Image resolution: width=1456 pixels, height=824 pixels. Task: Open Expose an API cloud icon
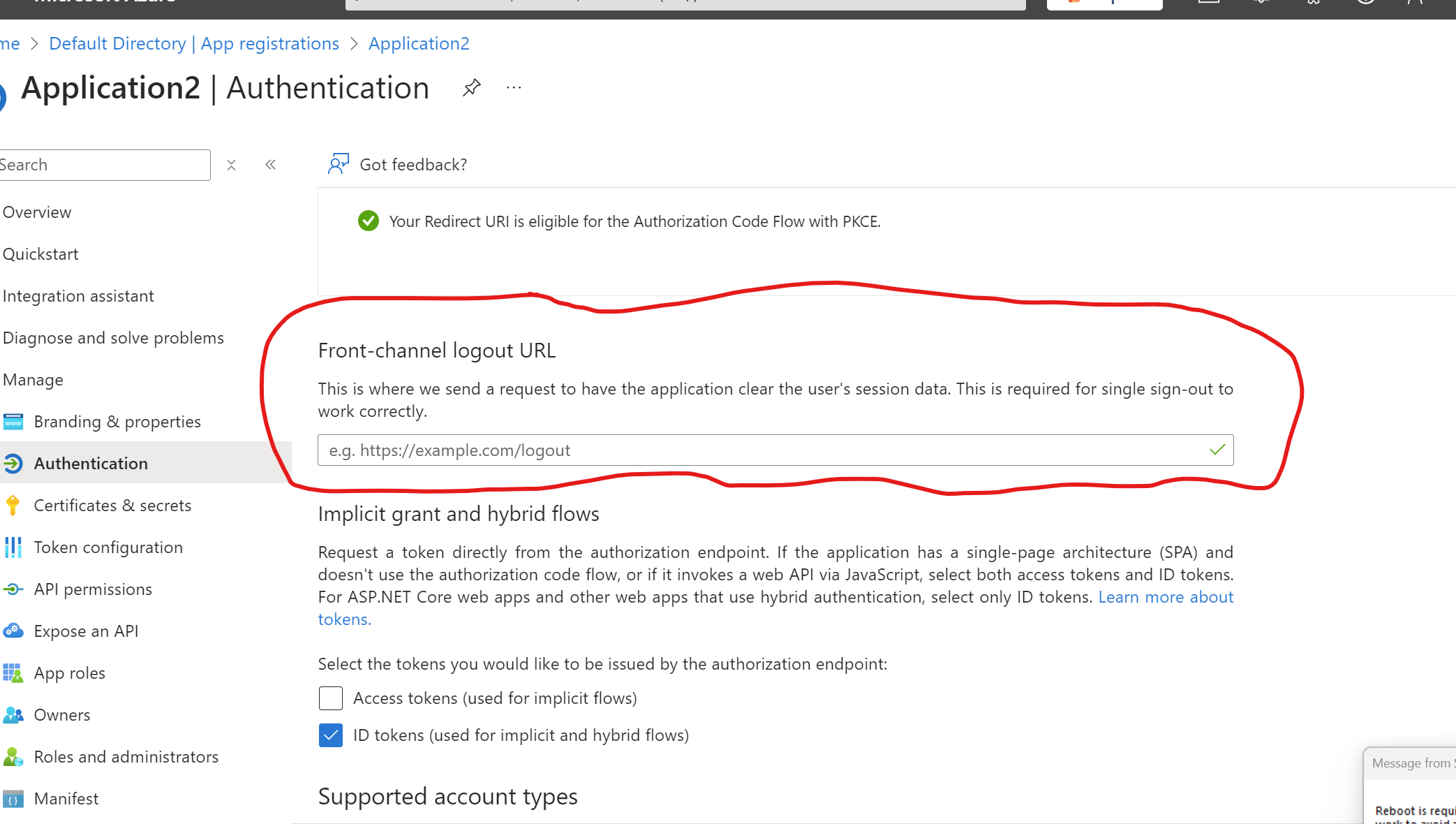[x=13, y=631]
